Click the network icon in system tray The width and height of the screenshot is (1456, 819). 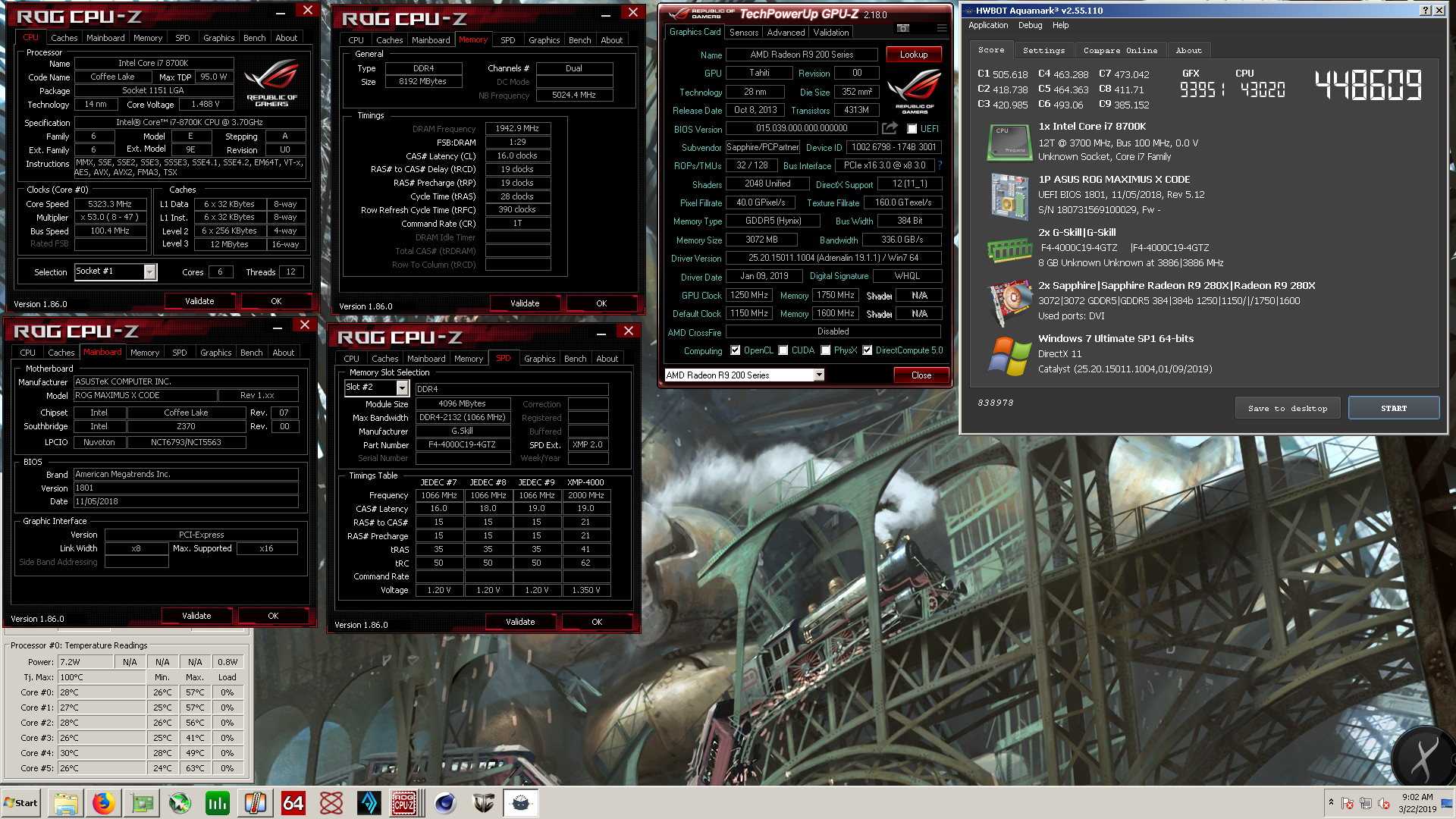click(1365, 803)
